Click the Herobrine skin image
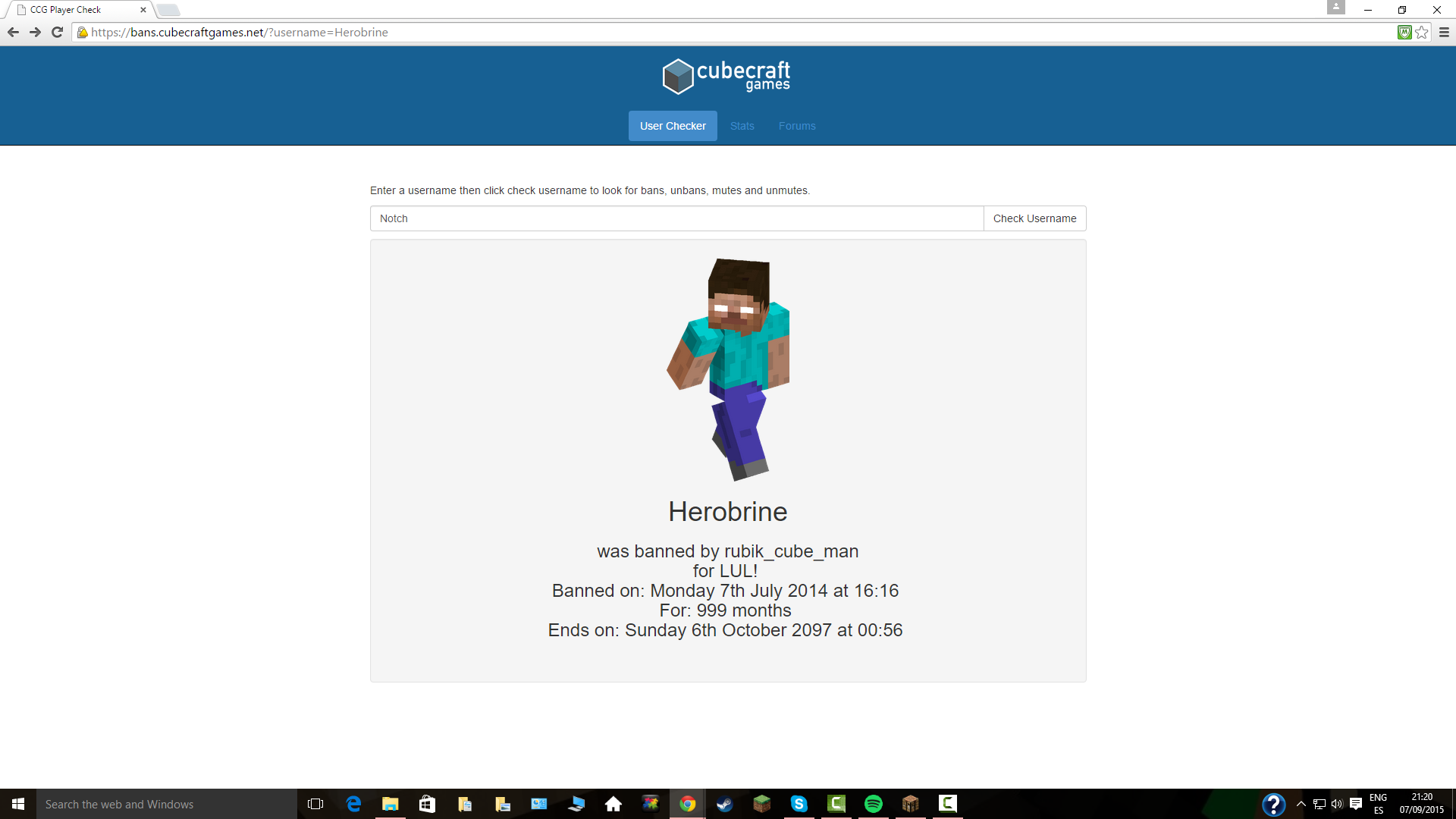The image size is (1456, 819). [728, 369]
